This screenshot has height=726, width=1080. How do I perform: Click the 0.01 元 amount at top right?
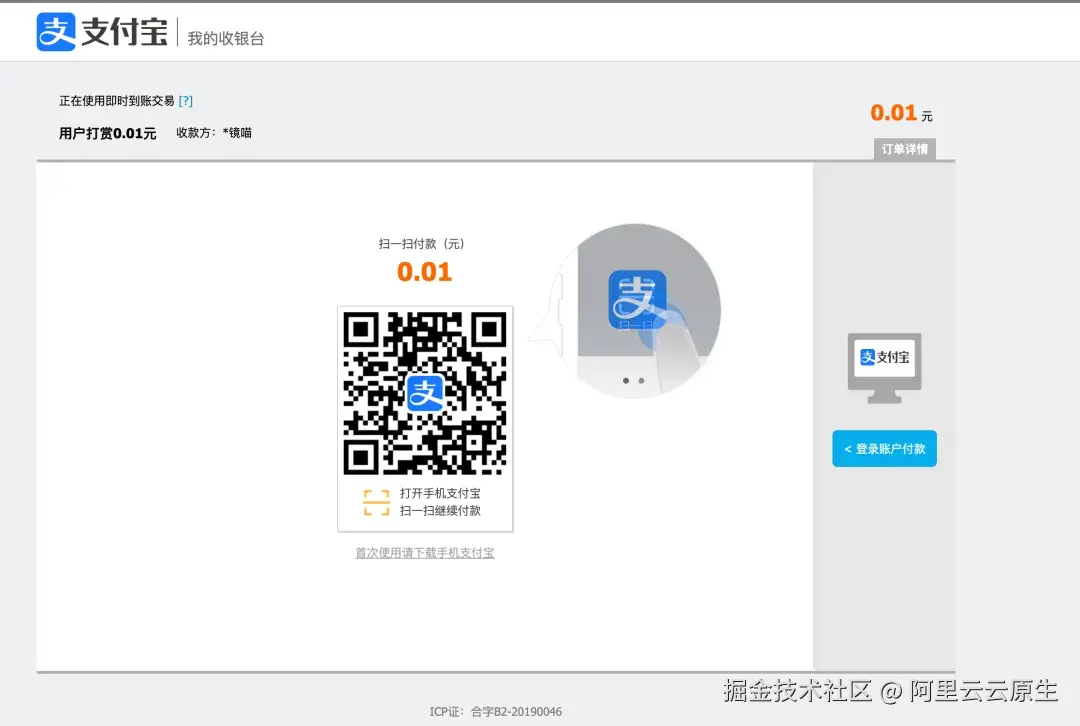(x=901, y=113)
